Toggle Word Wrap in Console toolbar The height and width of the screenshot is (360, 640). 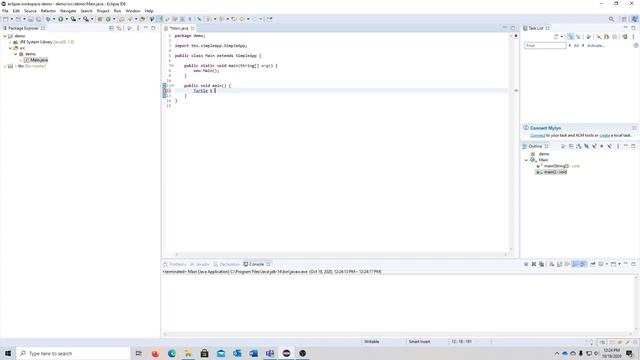point(567,264)
